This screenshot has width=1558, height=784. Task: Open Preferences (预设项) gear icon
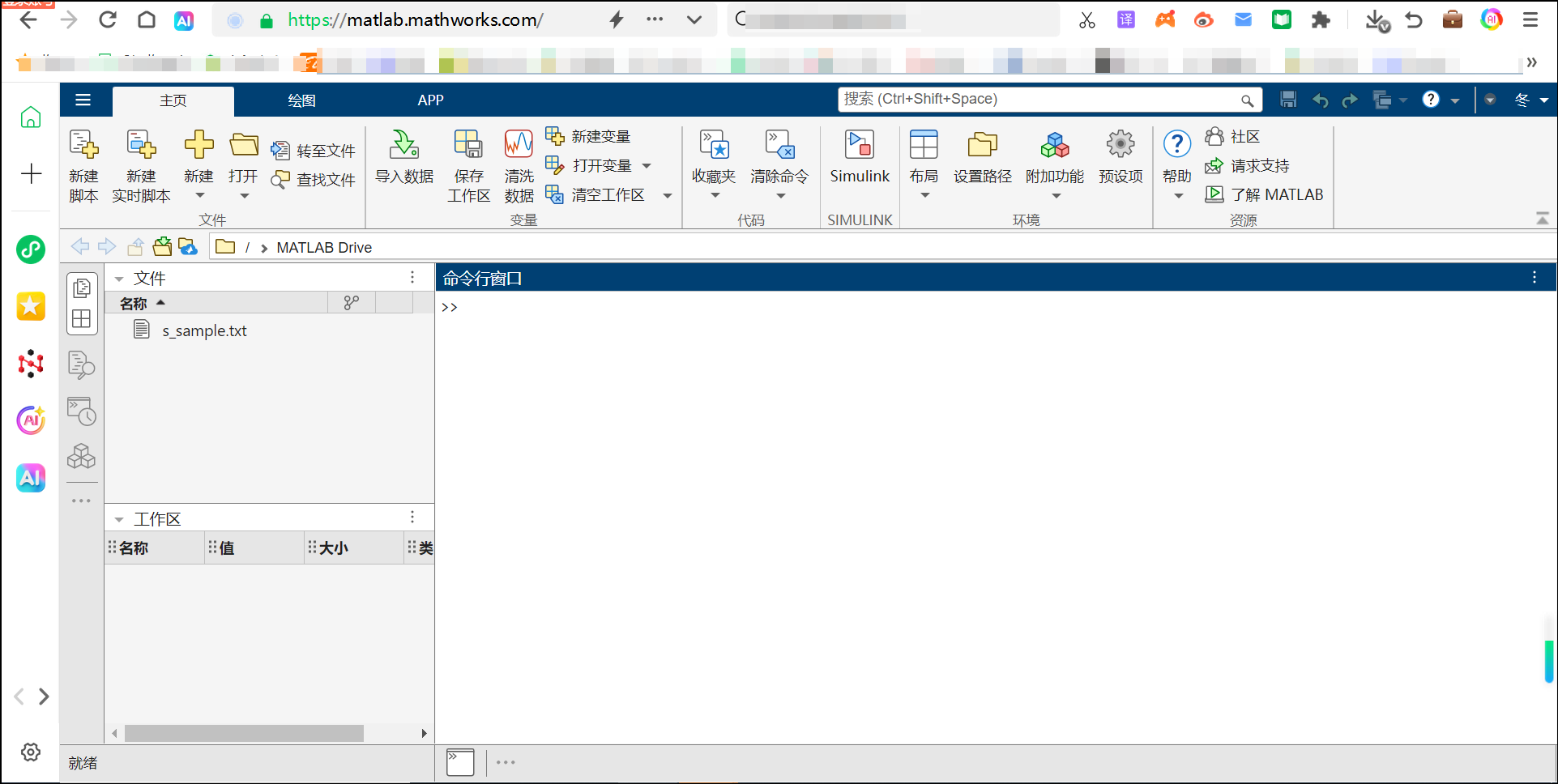pyautogui.click(x=1120, y=145)
